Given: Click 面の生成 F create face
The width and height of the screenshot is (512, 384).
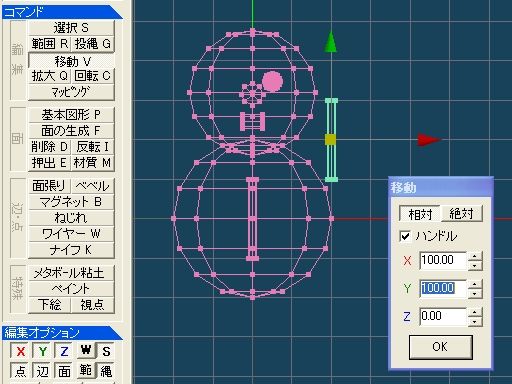Looking at the screenshot, I should (x=71, y=131).
